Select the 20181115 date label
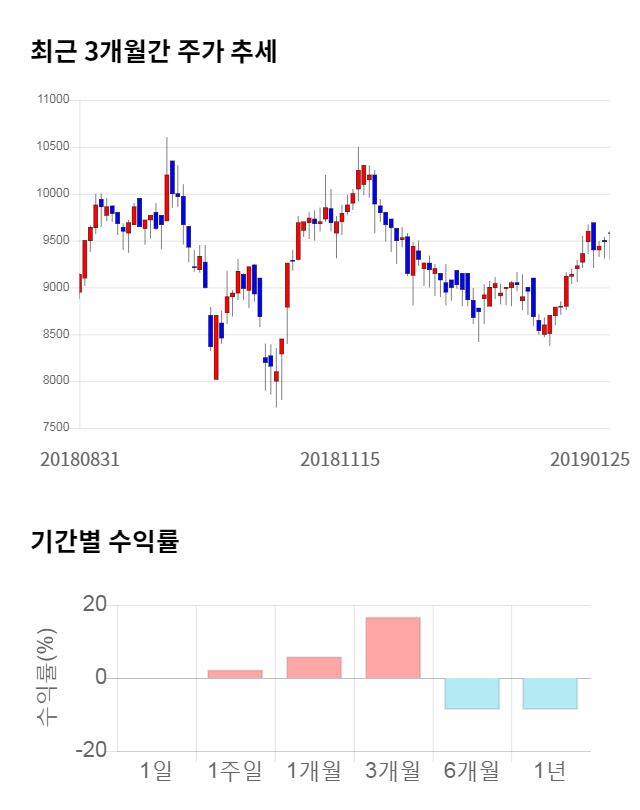This screenshot has height=810, width=640. (340, 459)
